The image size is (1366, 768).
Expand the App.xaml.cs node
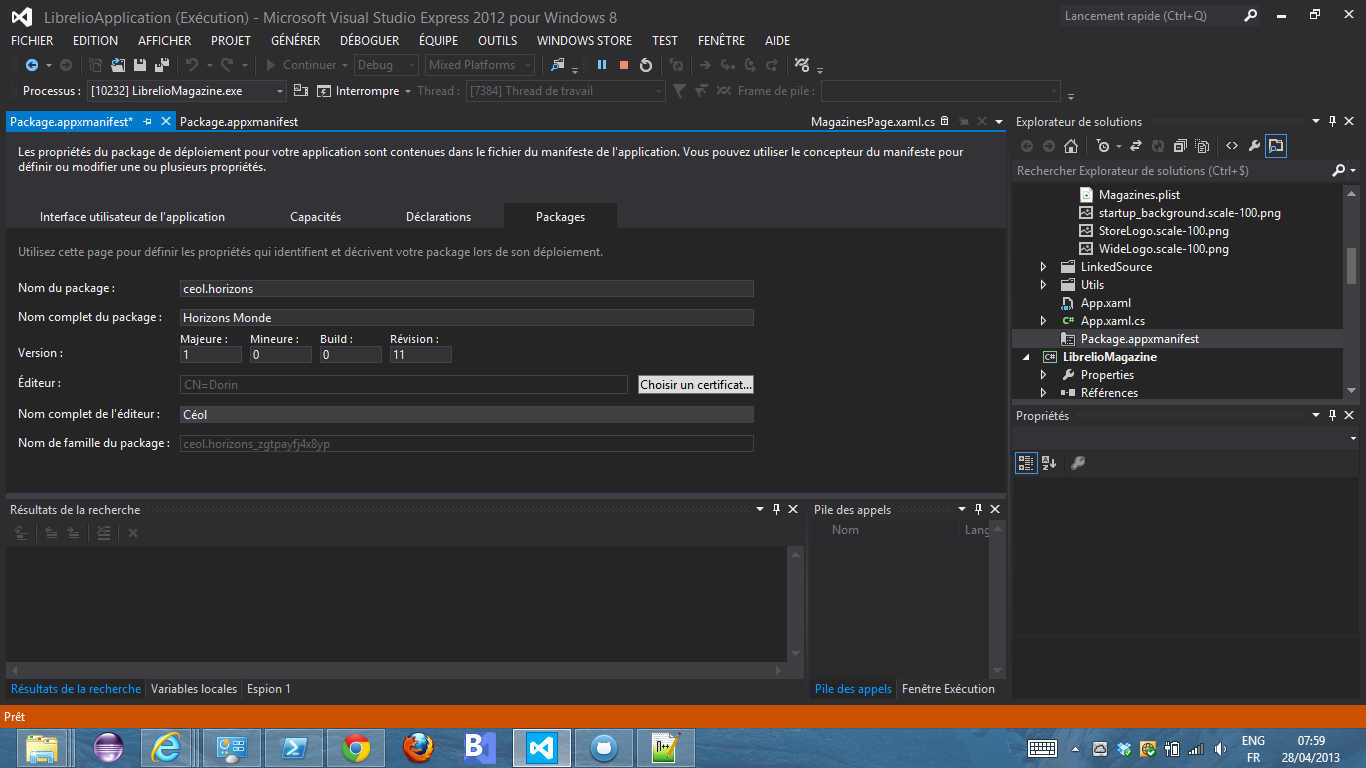[1043, 321]
